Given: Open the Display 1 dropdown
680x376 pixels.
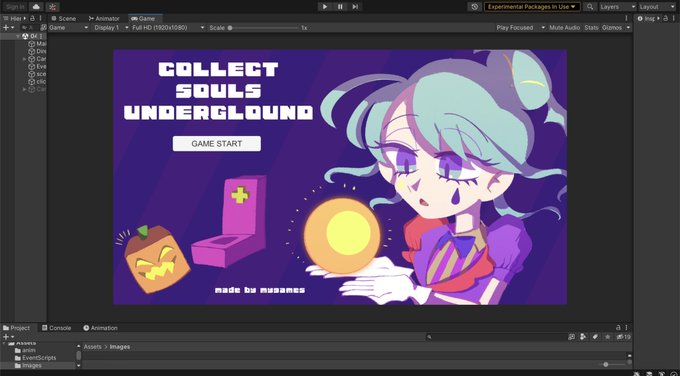Looking at the screenshot, I should pyautogui.click(x=111, y=27).
